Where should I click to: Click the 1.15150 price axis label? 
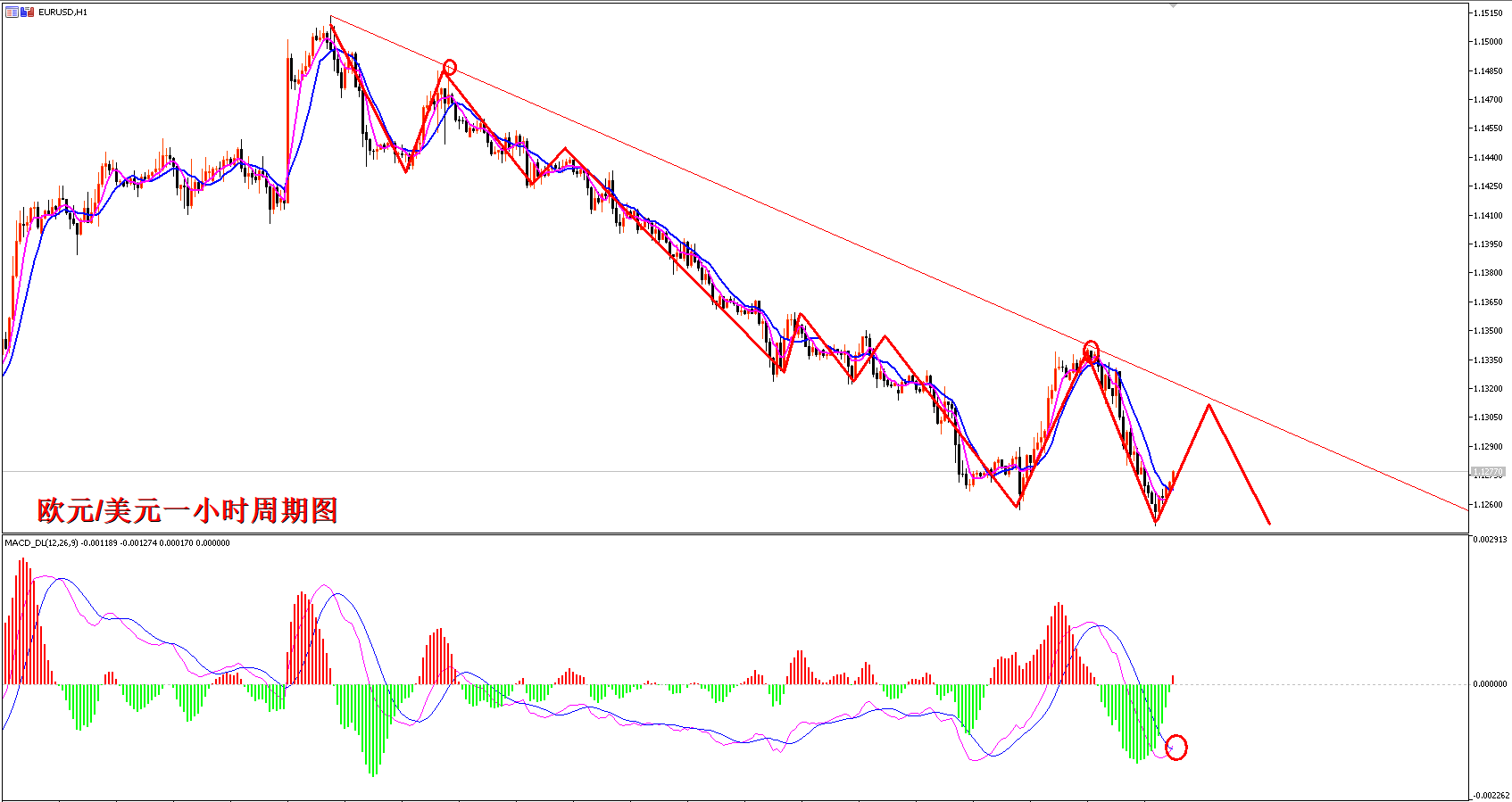click(1488, 13)
